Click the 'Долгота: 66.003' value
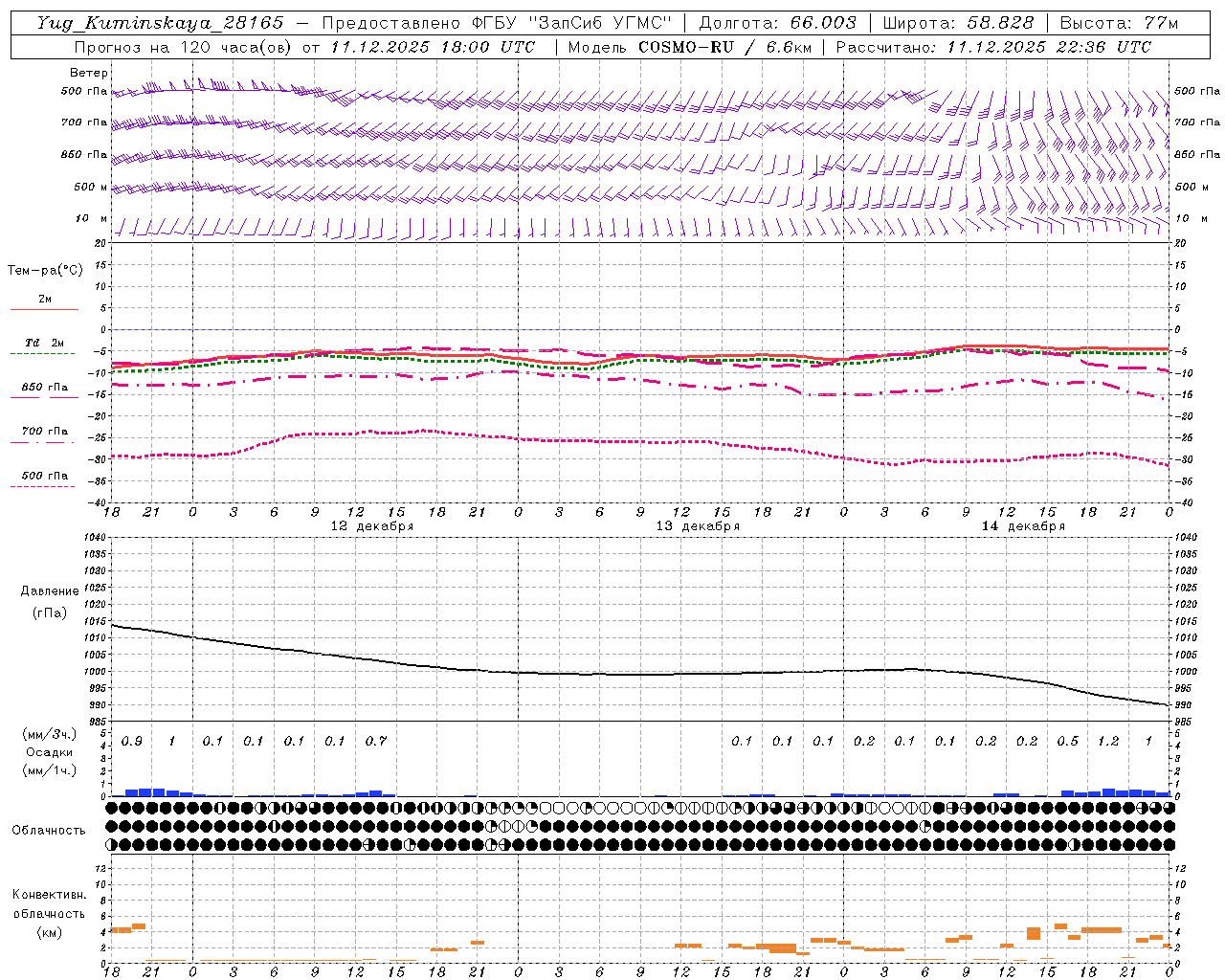The height and width of the screenshot is (980, 1225). point(777,23)
